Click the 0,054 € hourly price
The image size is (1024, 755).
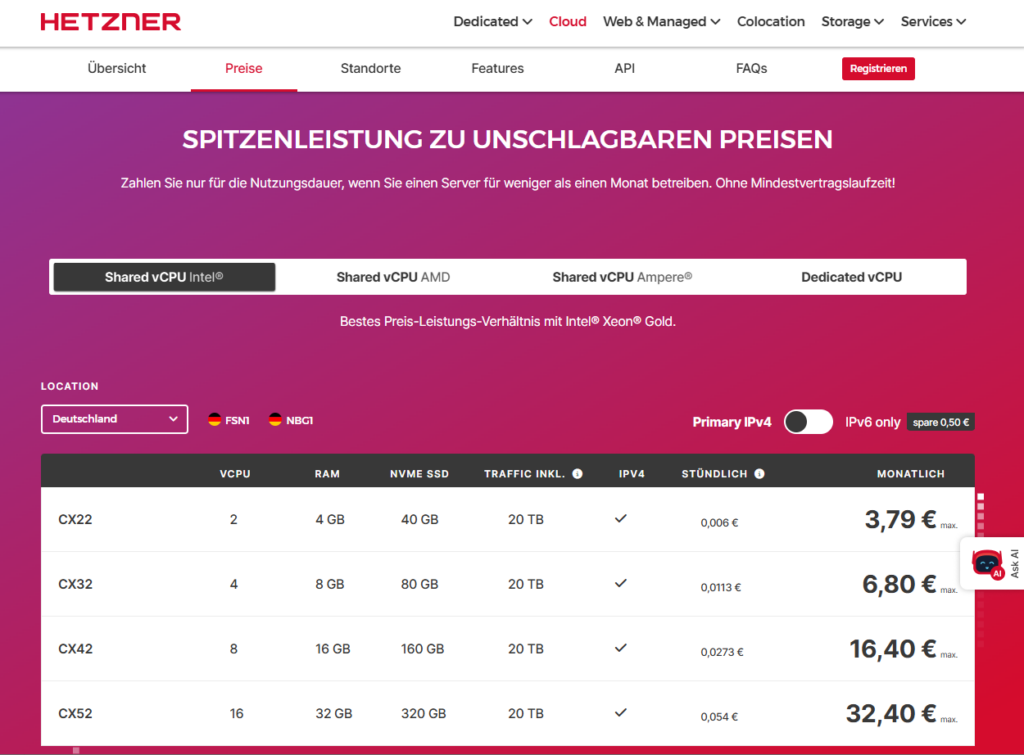719,716
